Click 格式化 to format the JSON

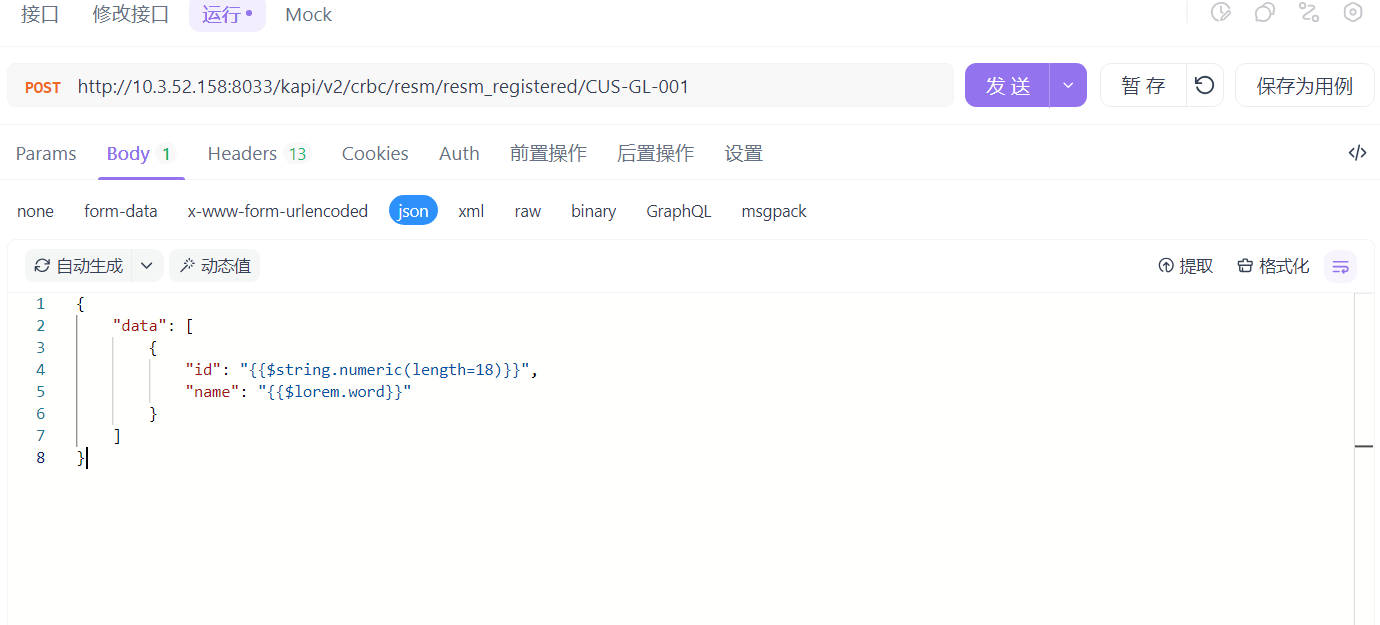click(1273, 266)
